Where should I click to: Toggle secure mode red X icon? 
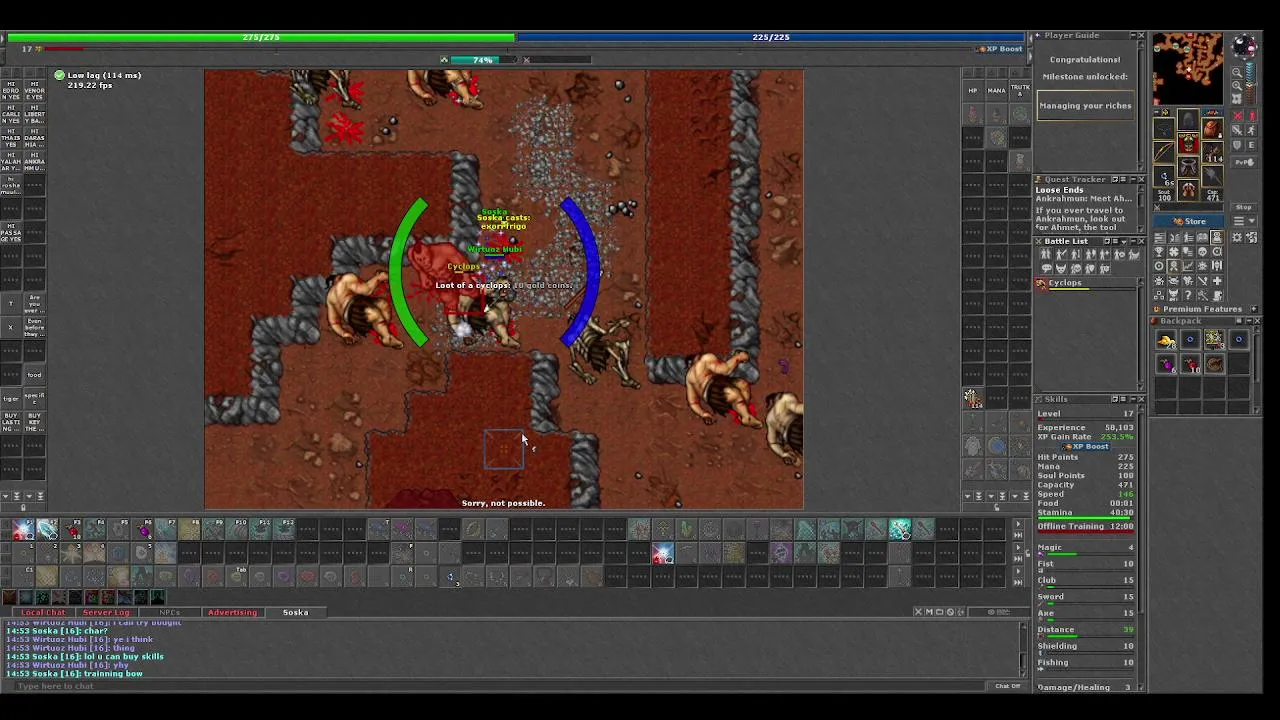coord(1237,116)
